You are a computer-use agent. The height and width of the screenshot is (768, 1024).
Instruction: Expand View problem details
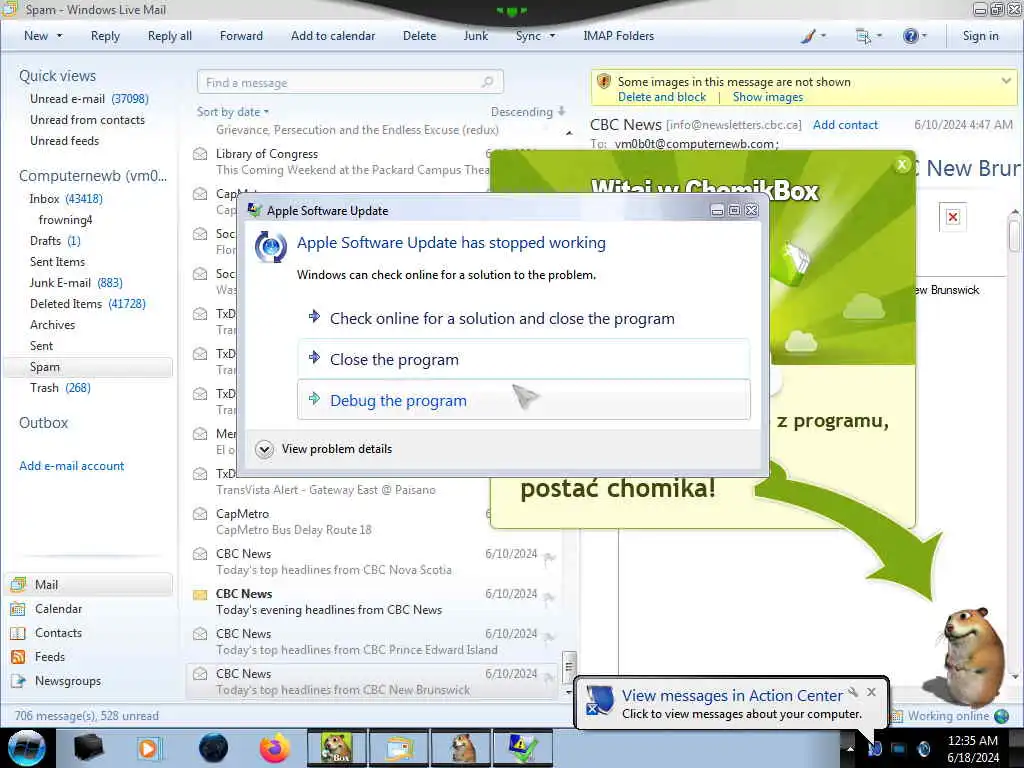click(325, 449)
